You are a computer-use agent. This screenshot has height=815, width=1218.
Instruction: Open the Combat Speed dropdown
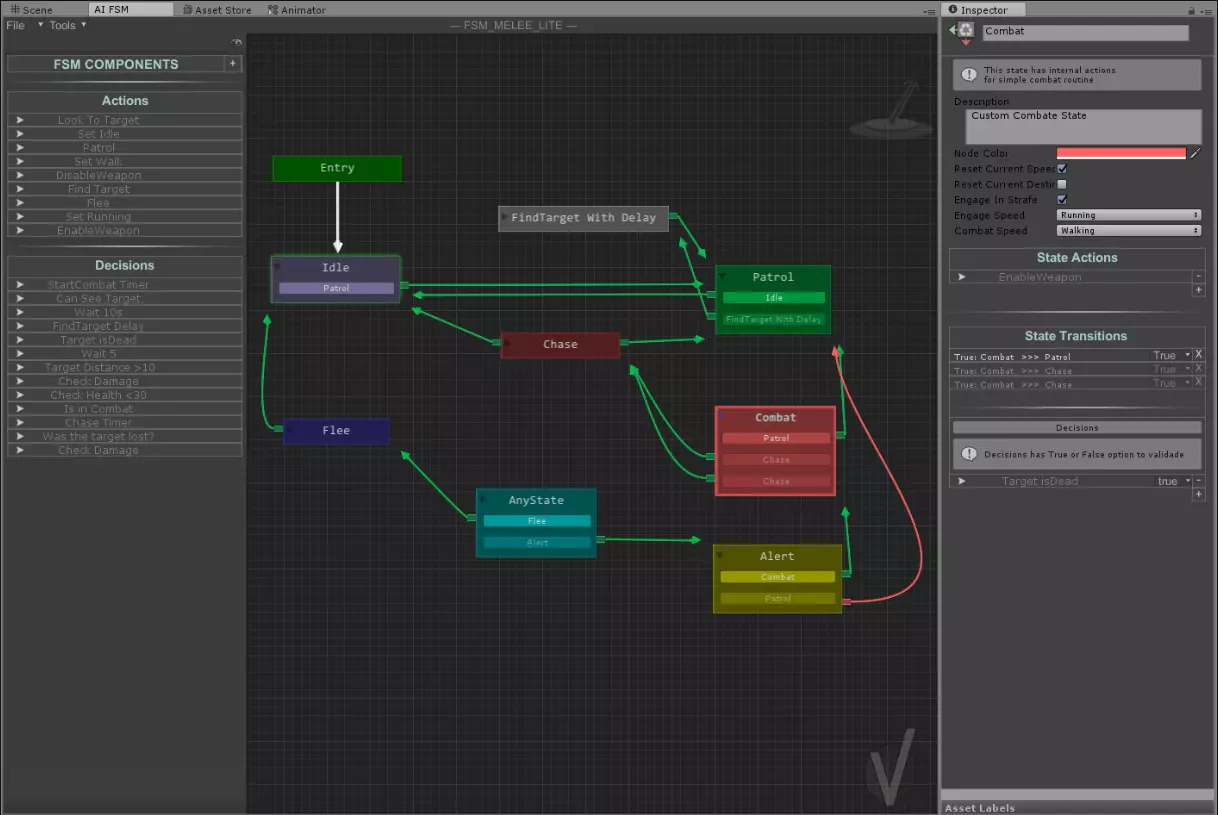pyautogui.click(x=1128, y=231)
